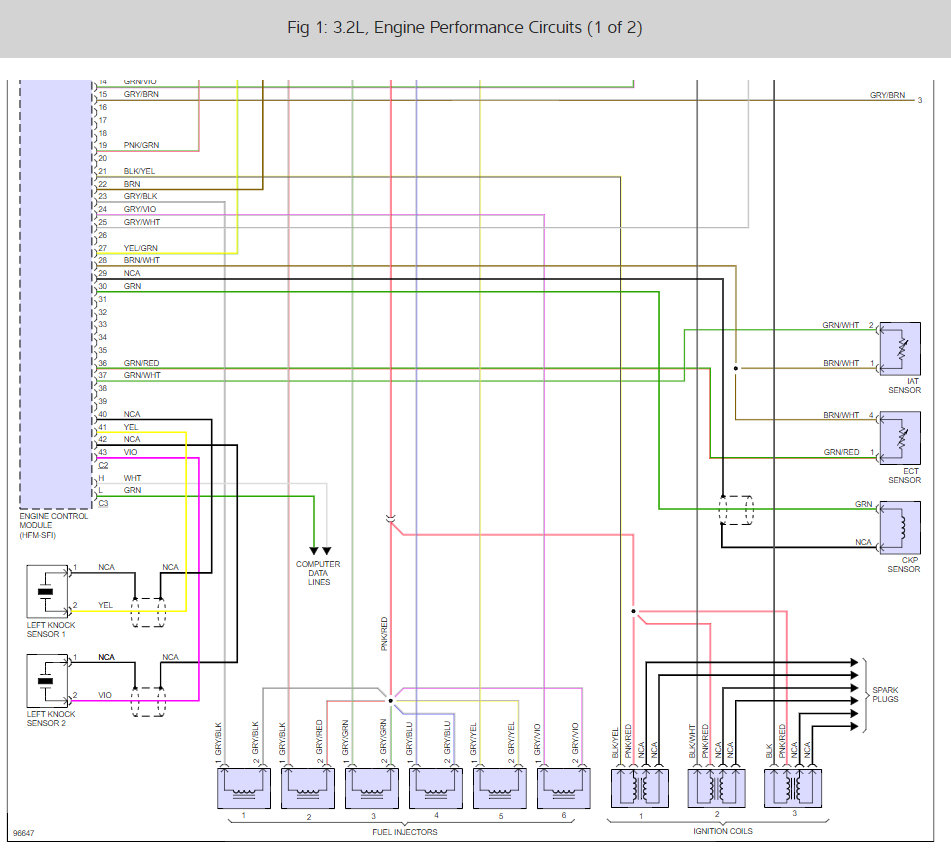The image size is (951, 868).
Task: Click the ECT sensor symbol
Action: click(900, 438)
